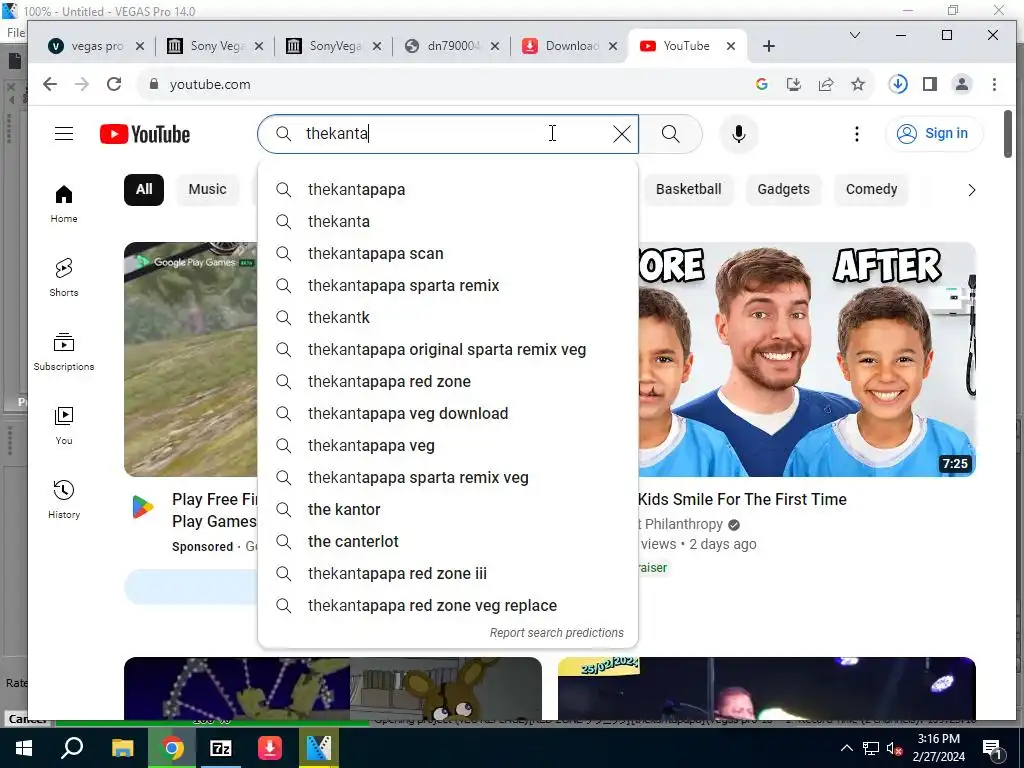
Task: Open History in the sidebar
Action: [x=64, y=499]
